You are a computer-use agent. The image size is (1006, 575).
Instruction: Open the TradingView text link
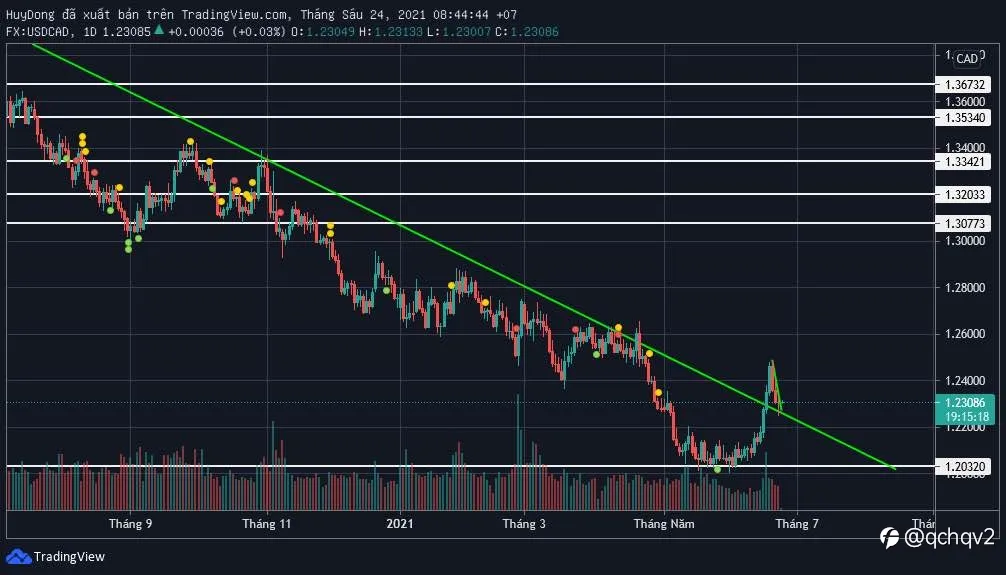69,556
